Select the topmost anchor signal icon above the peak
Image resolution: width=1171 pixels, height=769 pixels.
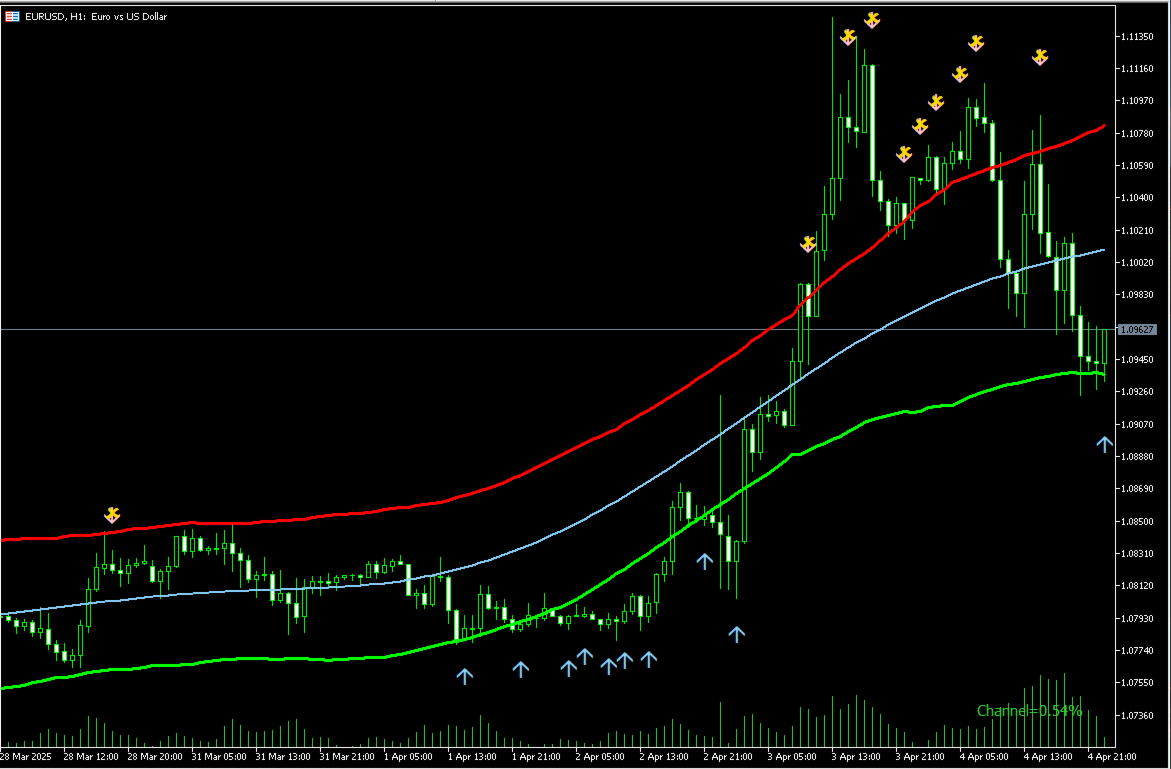pyautogui.click(x=872, y=18)
